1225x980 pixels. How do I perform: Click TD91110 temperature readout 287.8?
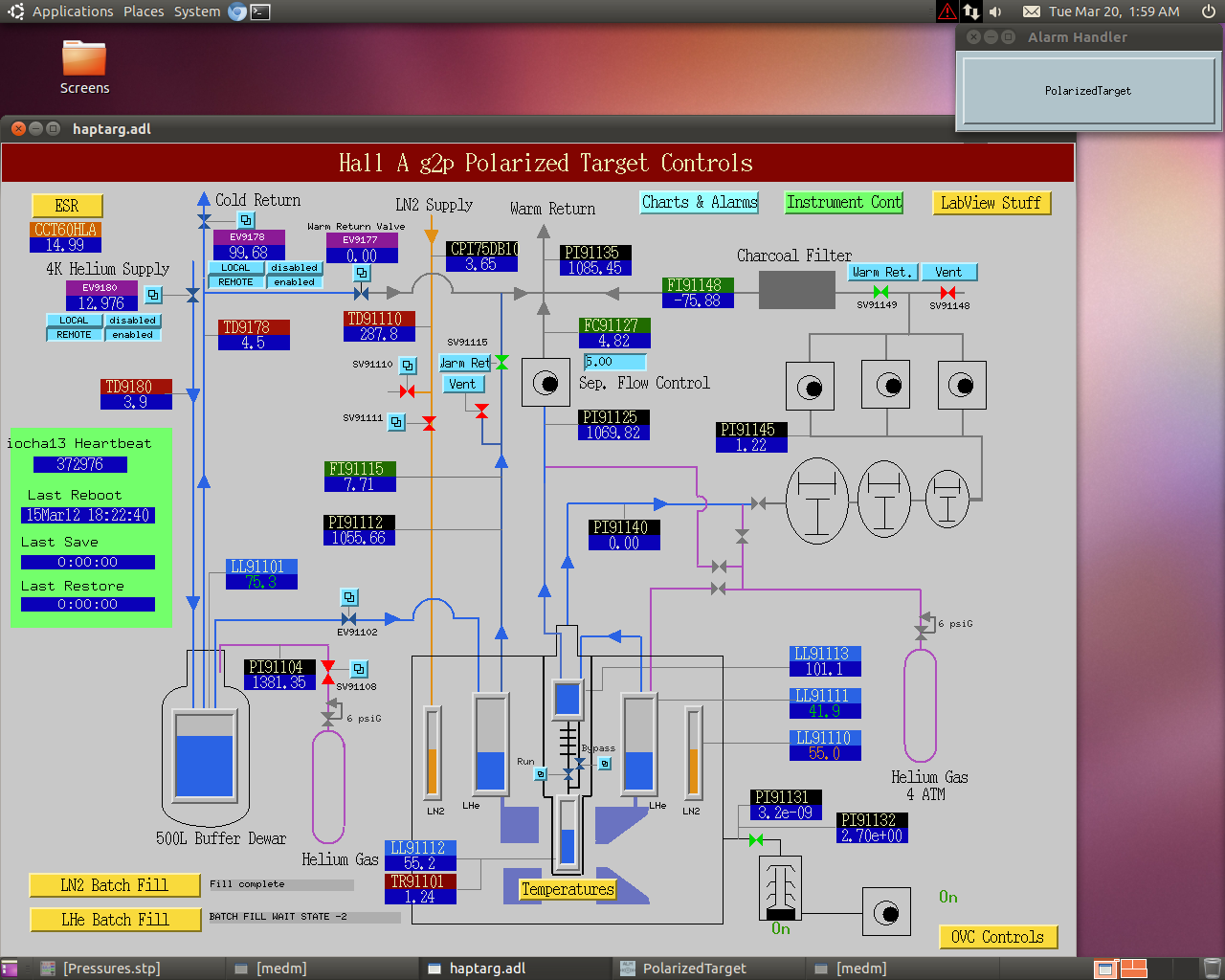[379, 334]
